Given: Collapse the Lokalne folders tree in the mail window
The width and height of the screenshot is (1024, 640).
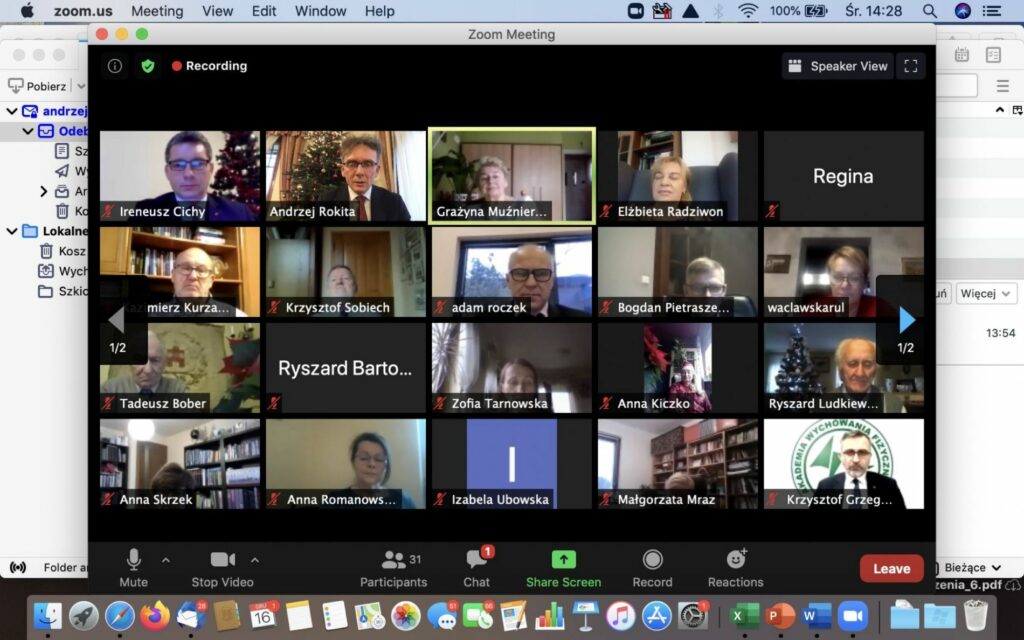Looking at the screenshot, I should pos(12,231).
